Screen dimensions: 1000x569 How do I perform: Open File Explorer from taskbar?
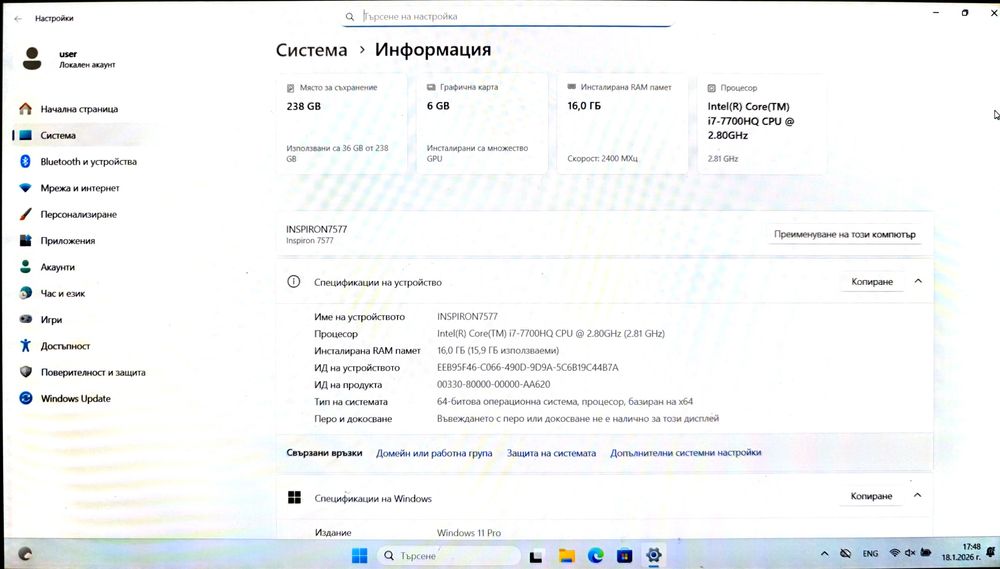coord(567,556)
